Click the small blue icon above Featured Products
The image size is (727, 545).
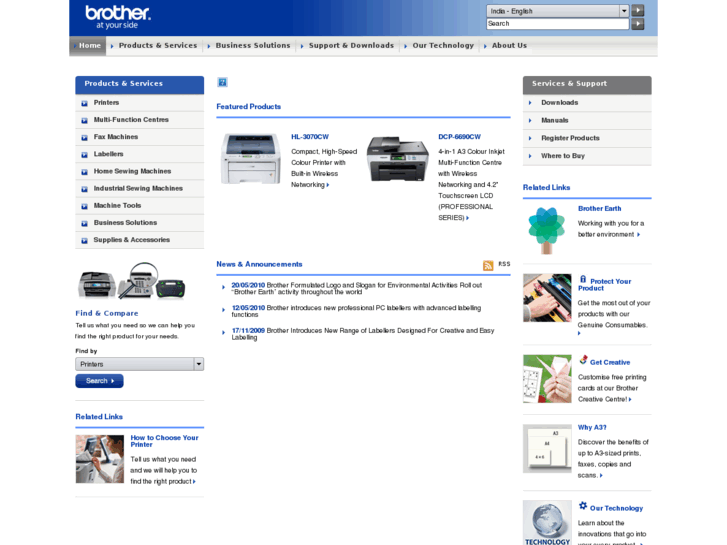[223, 83]
